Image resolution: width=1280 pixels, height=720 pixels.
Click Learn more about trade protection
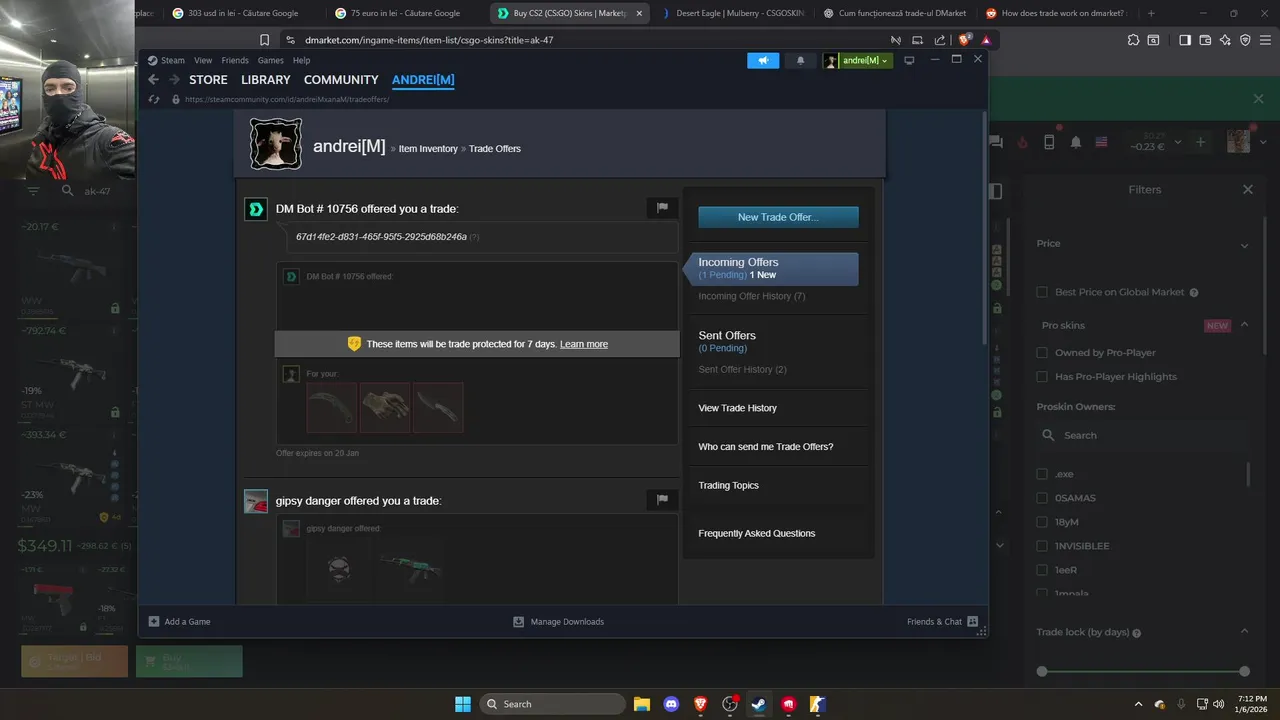tap(584, 344)
